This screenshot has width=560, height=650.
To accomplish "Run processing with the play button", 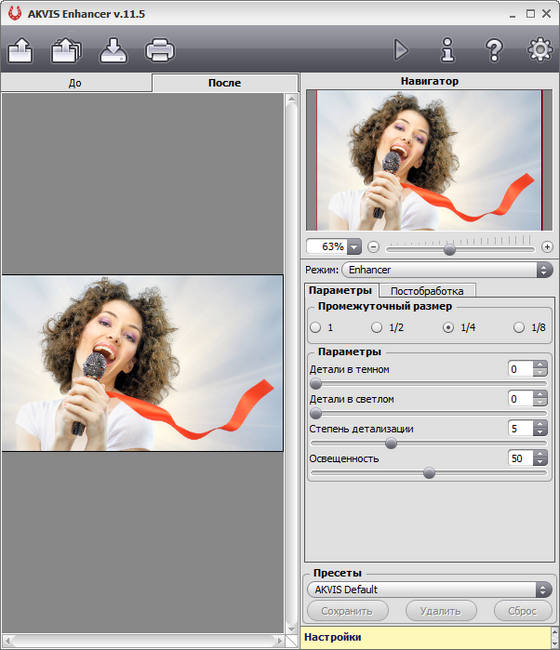I will point(400,50).
